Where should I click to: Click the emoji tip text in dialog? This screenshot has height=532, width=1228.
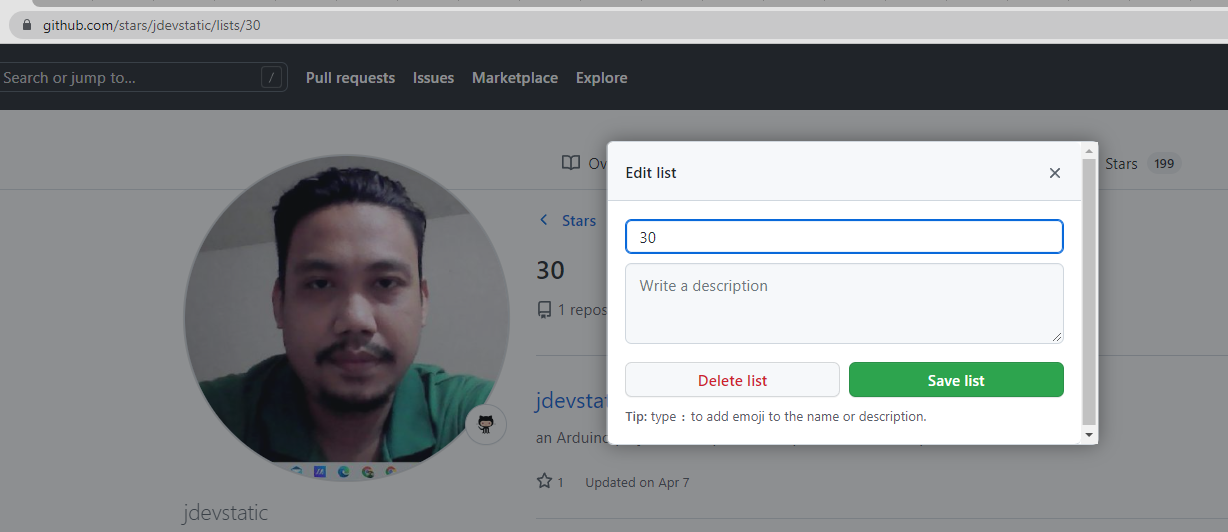(x=776, y=417)
